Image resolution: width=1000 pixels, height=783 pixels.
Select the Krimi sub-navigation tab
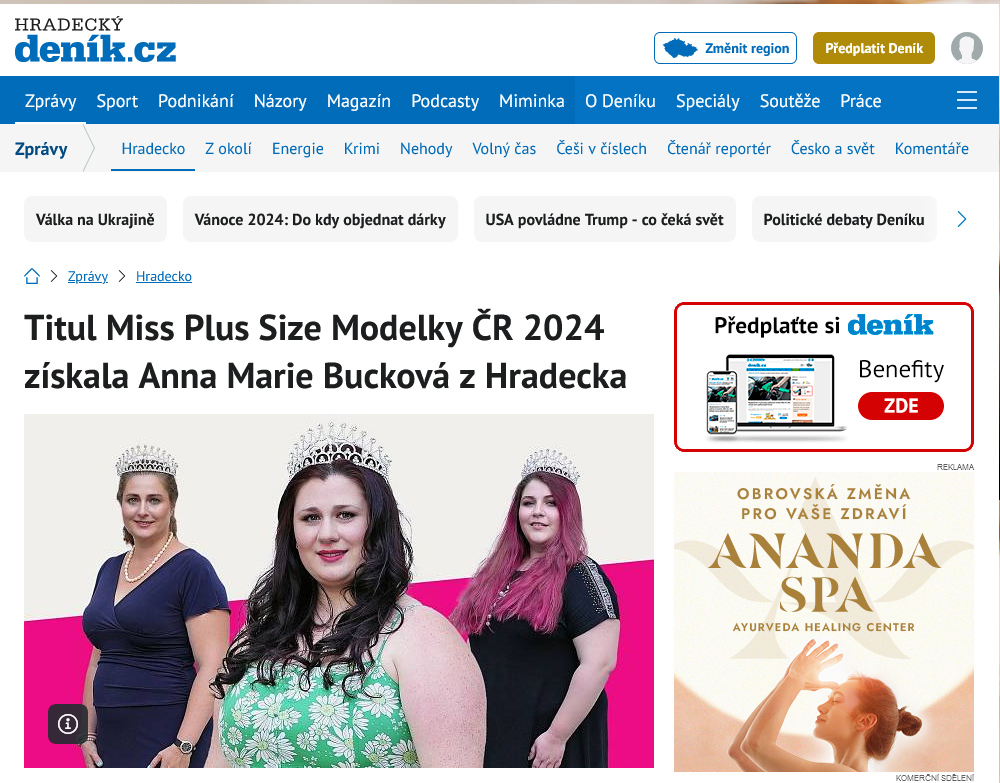362,149
